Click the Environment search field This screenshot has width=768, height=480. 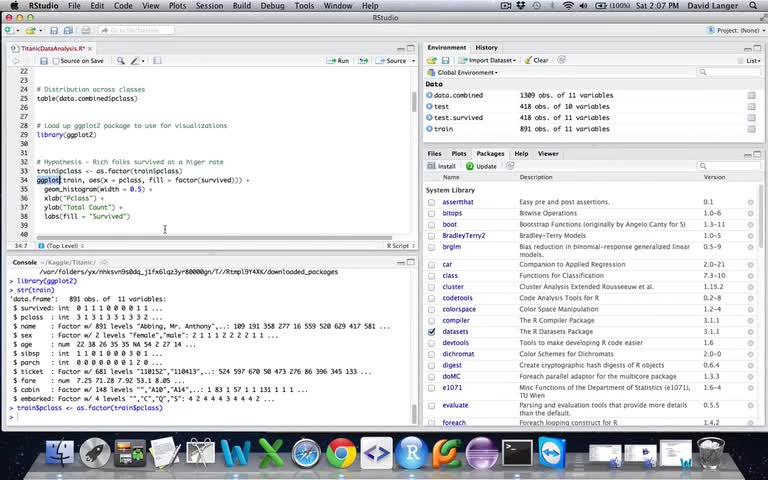click(729, 72)
